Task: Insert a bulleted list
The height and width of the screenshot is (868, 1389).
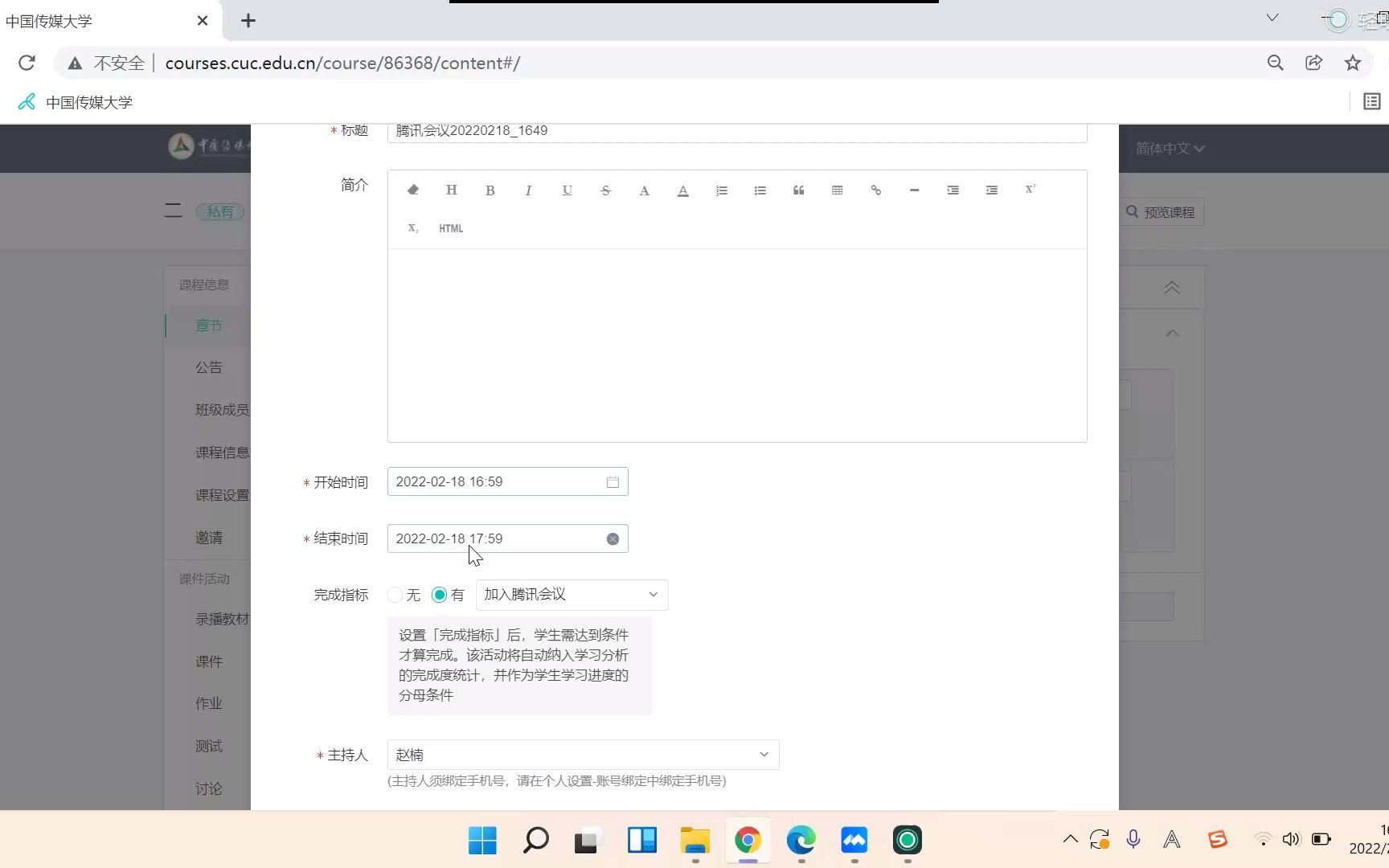Action: (760, 190)
